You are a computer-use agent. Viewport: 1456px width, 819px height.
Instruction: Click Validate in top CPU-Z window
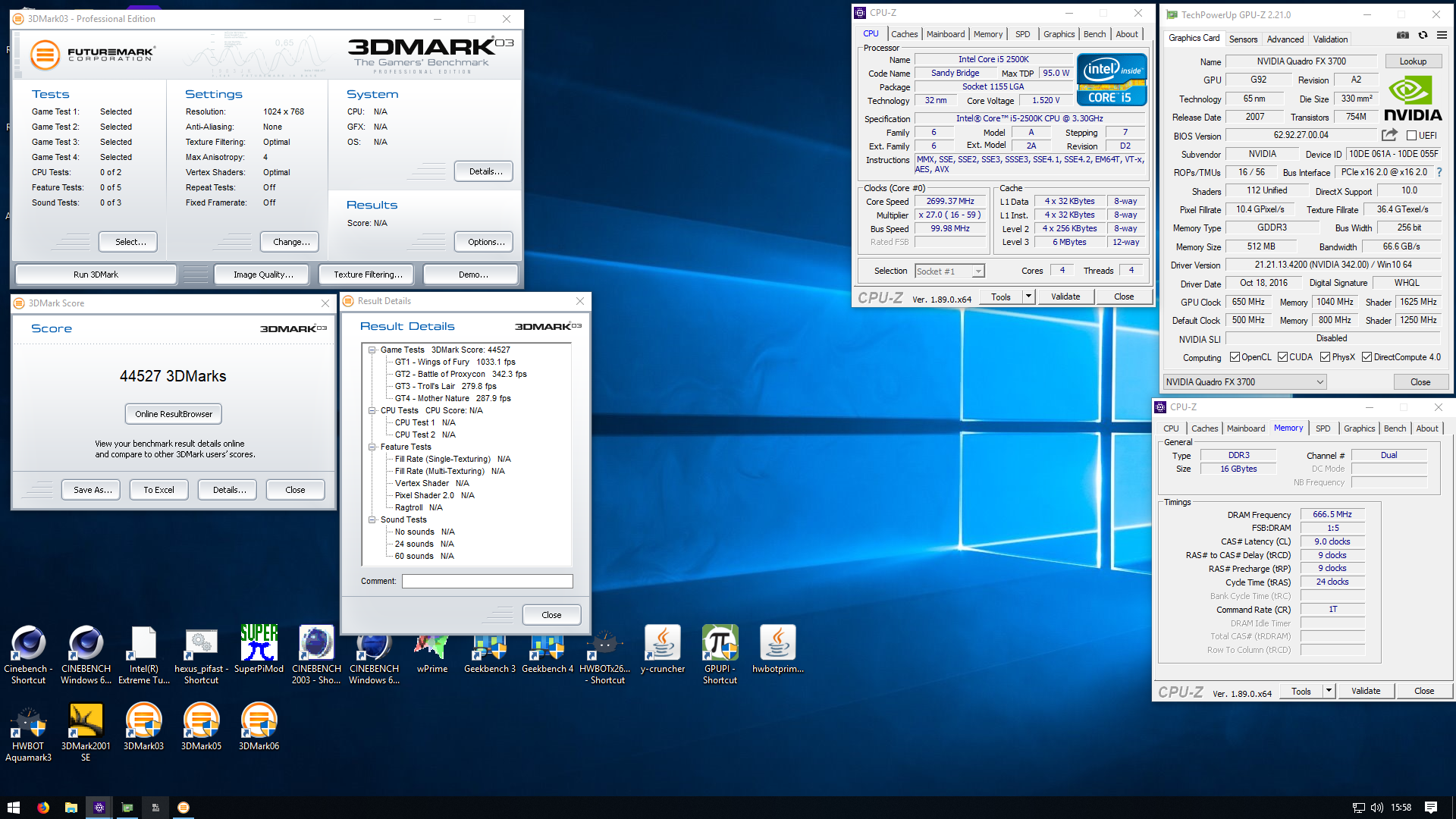(1065, 297)
